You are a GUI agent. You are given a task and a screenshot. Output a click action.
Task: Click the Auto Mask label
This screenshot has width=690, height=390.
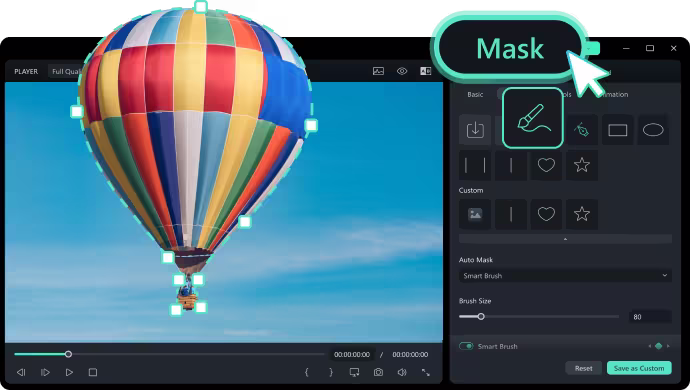[476, 260]
